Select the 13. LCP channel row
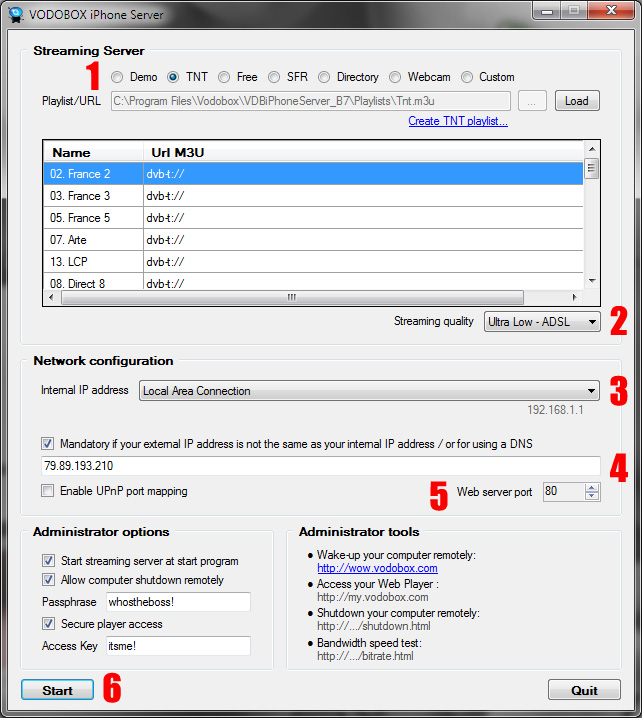The width and height of the screenshot is (642, 718). [313, 262]
